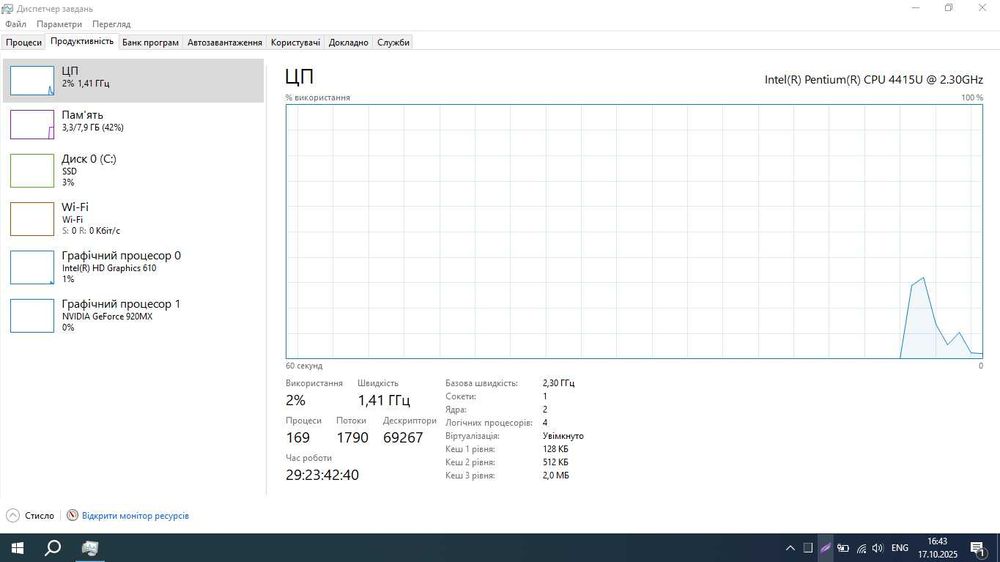Minimize the Task Manager window
The image size is (1000, 562).
pos(916,8)
